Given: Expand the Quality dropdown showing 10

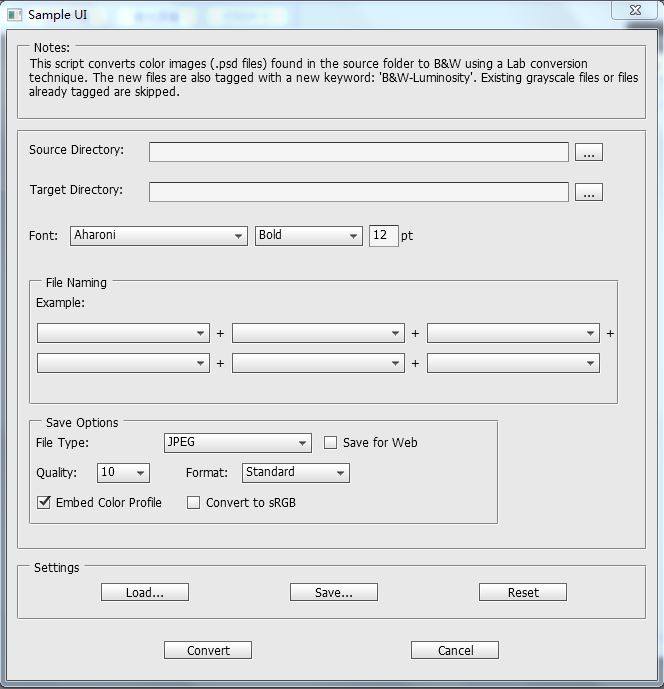Looking at the screenshot, I should point(123,473).
